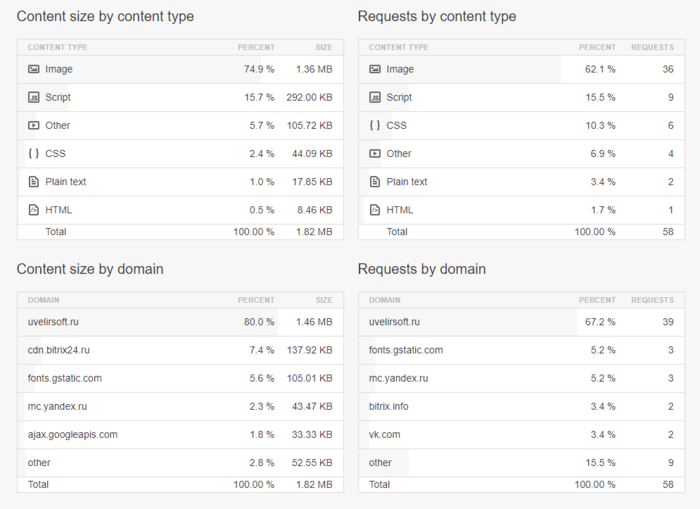700x509 pixels.
Task: Click the Other icon in Requests by content type
Action: (x=375, y=154)
